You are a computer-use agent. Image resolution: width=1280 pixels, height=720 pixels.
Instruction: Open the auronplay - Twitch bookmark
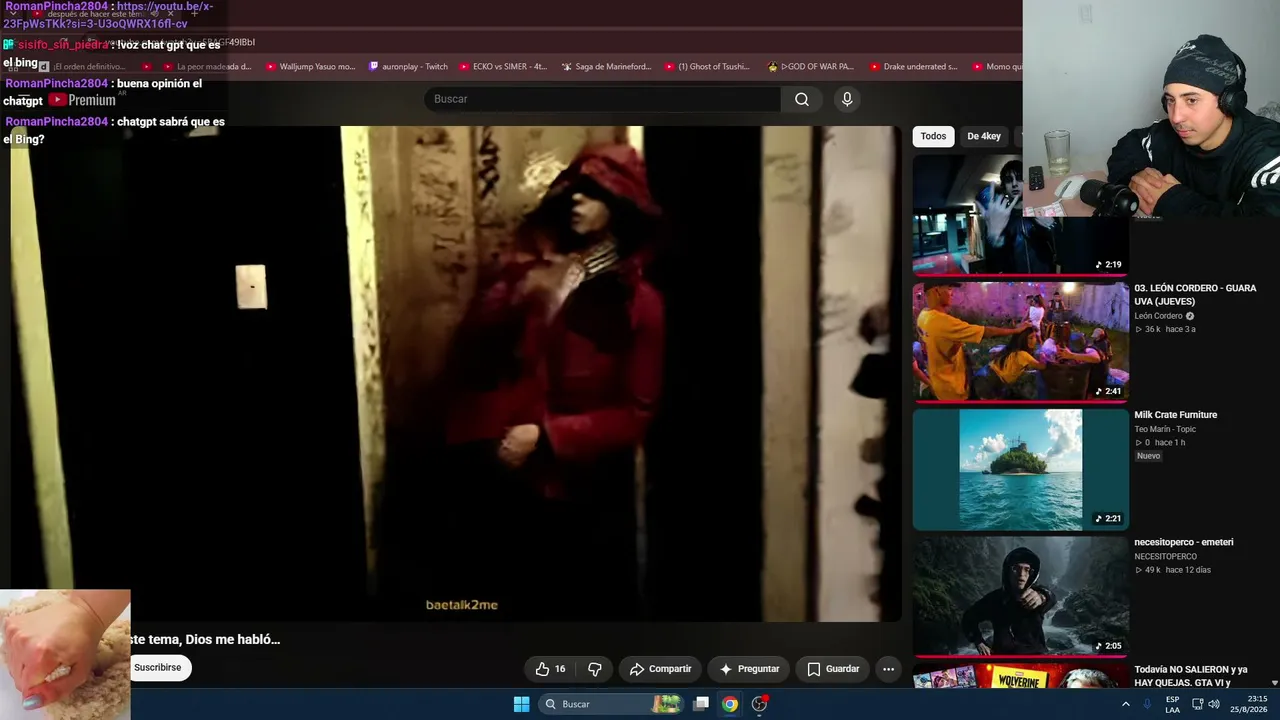[408, 67]
